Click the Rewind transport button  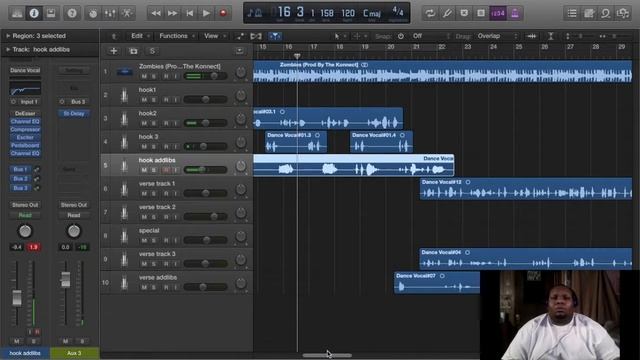156,13
